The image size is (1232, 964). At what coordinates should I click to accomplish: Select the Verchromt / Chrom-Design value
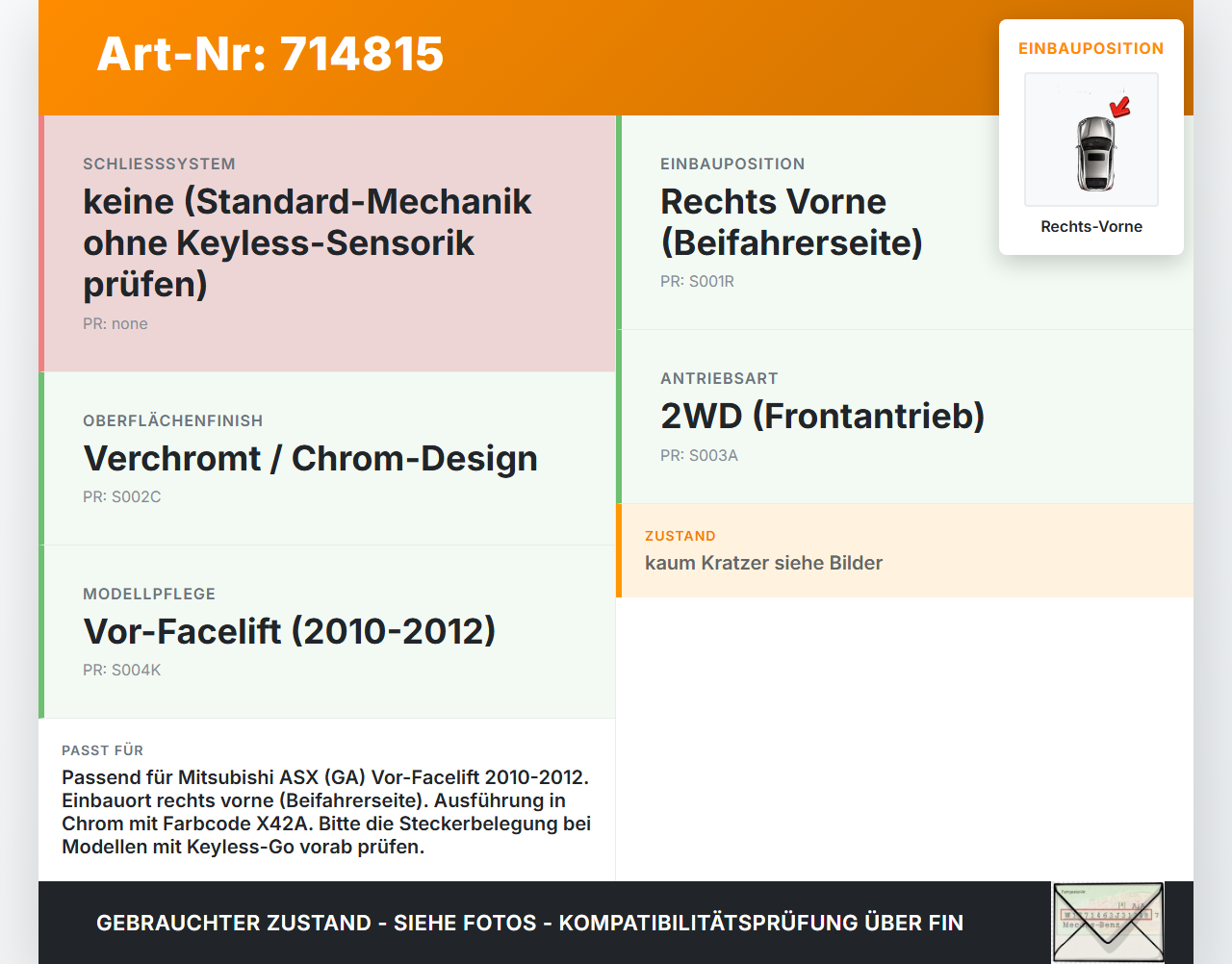pyautogui.click(x=310, y=458)
